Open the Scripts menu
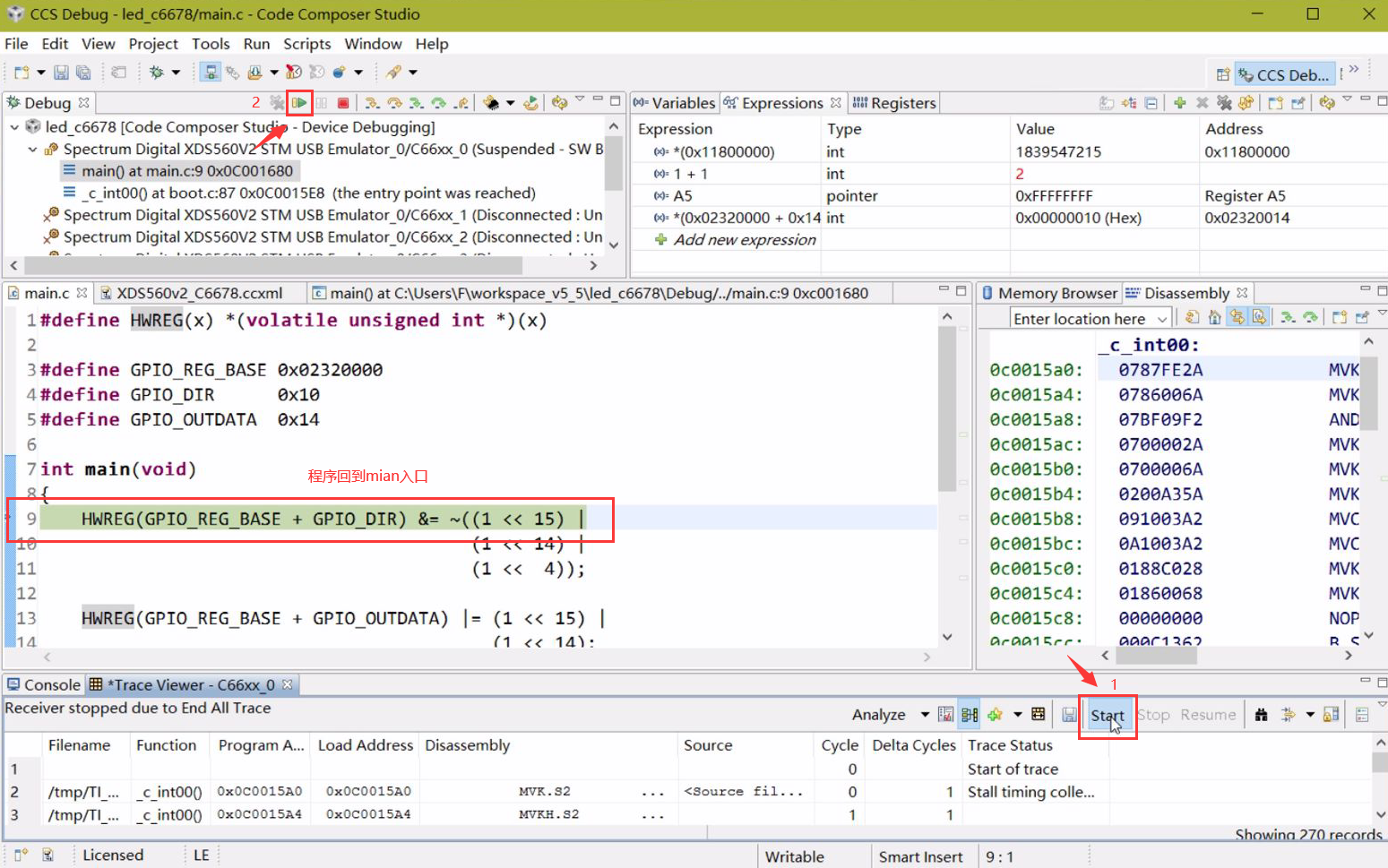The height and width of the screenshot is (868, 1388). pyautogui.click(x=306, y=43)
